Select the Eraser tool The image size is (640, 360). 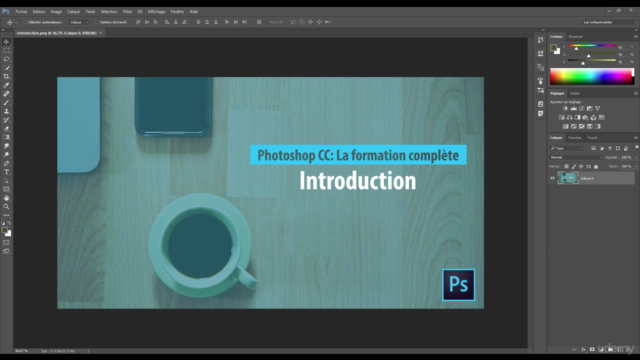6,129
